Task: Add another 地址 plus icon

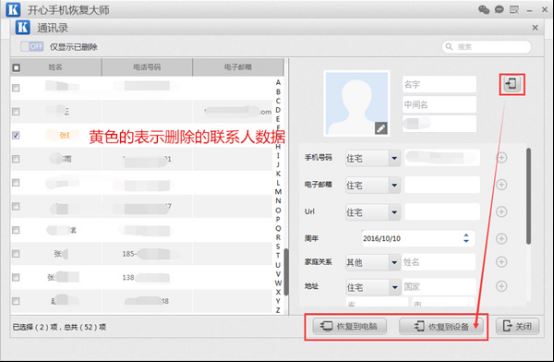Action: coord(502,286)
